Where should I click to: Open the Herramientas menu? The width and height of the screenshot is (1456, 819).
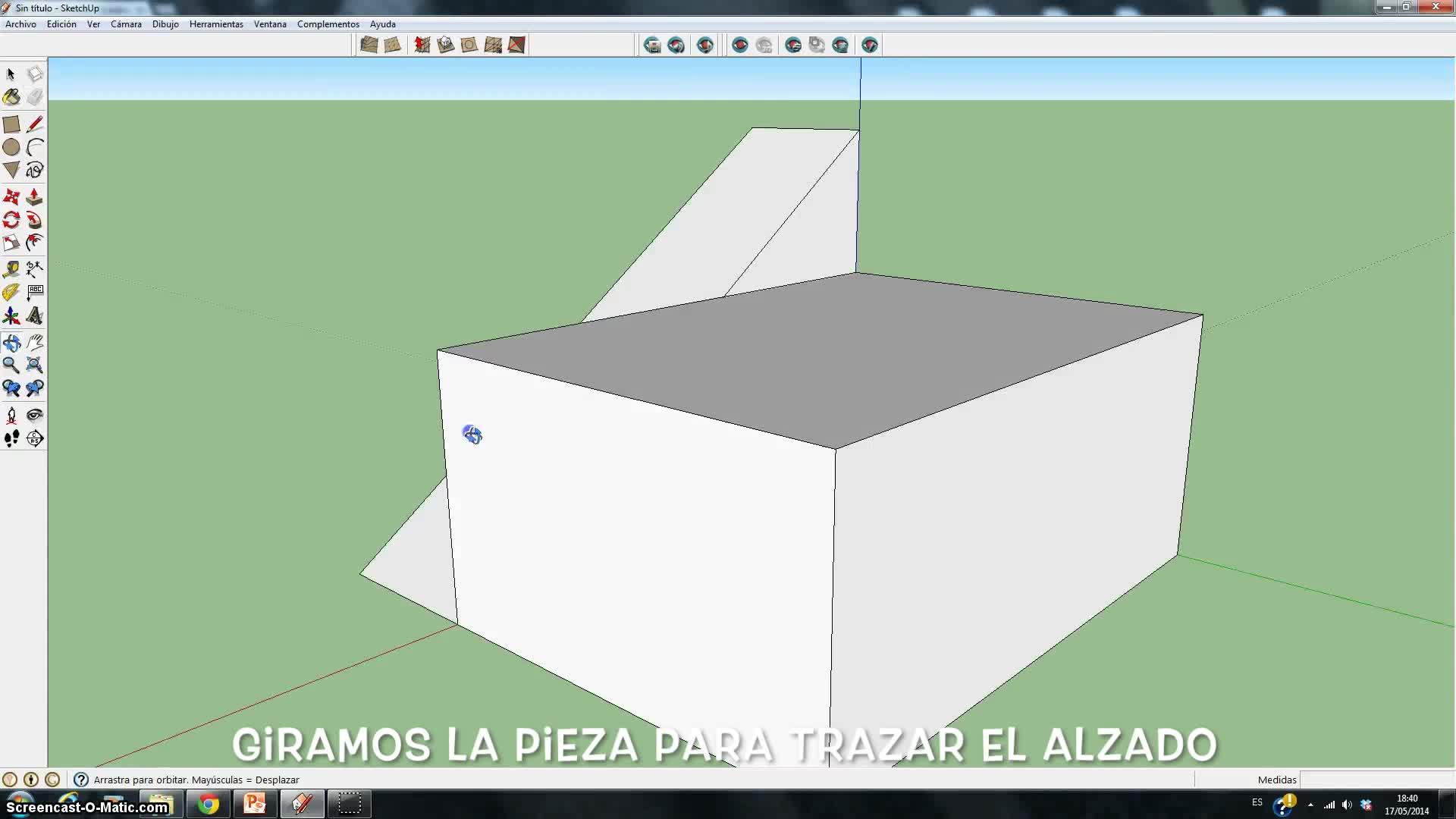(x=216, y=24)
